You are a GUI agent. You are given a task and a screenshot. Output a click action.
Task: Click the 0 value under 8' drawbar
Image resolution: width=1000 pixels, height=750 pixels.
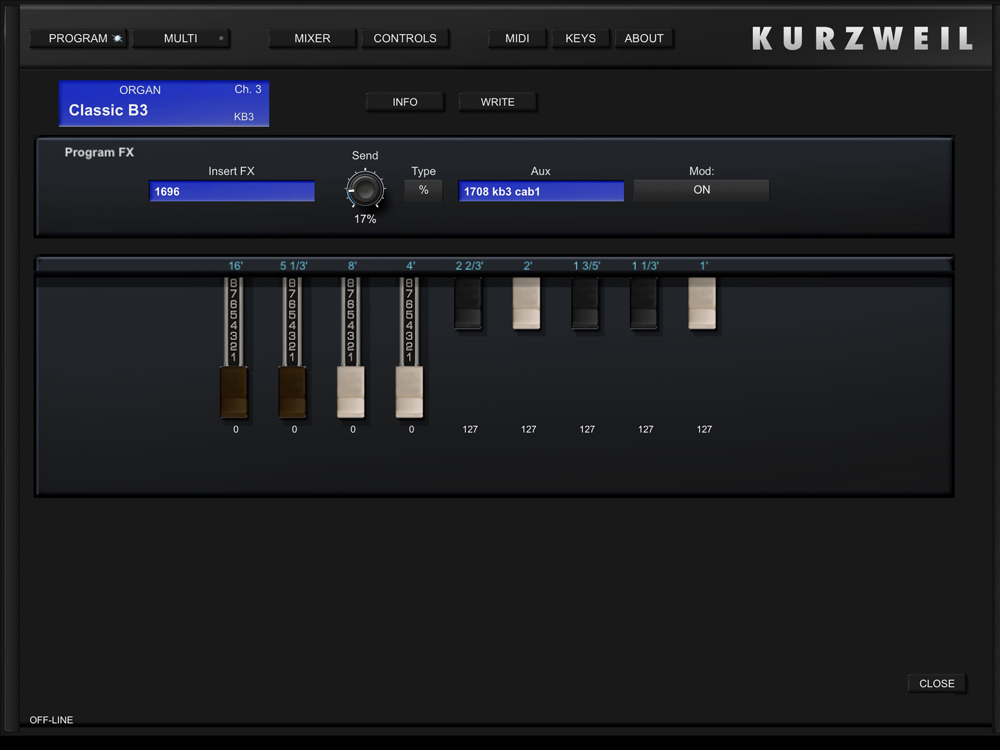[353, 430]
